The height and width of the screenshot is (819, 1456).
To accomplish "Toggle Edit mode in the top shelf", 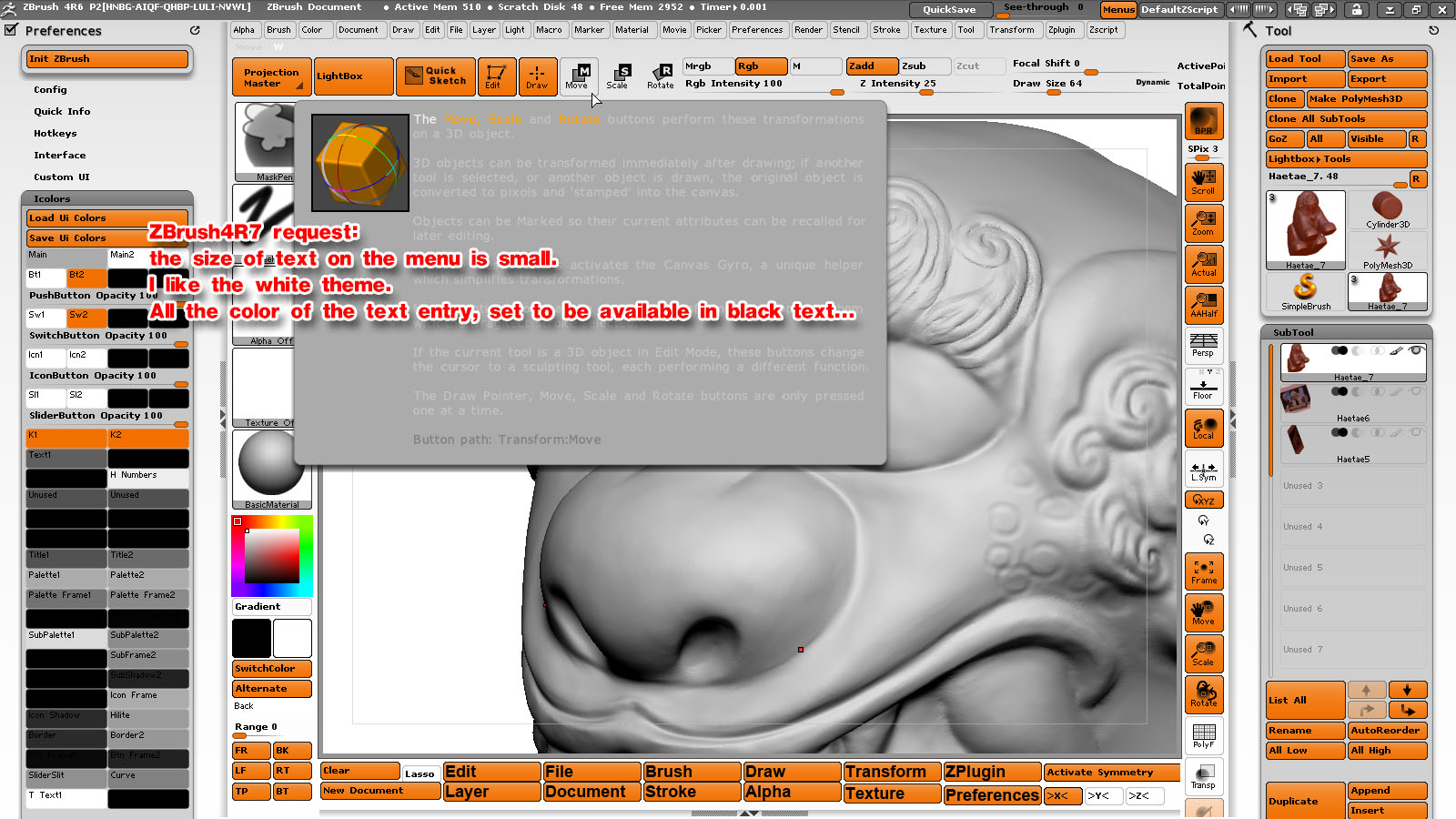I will 497,76.
